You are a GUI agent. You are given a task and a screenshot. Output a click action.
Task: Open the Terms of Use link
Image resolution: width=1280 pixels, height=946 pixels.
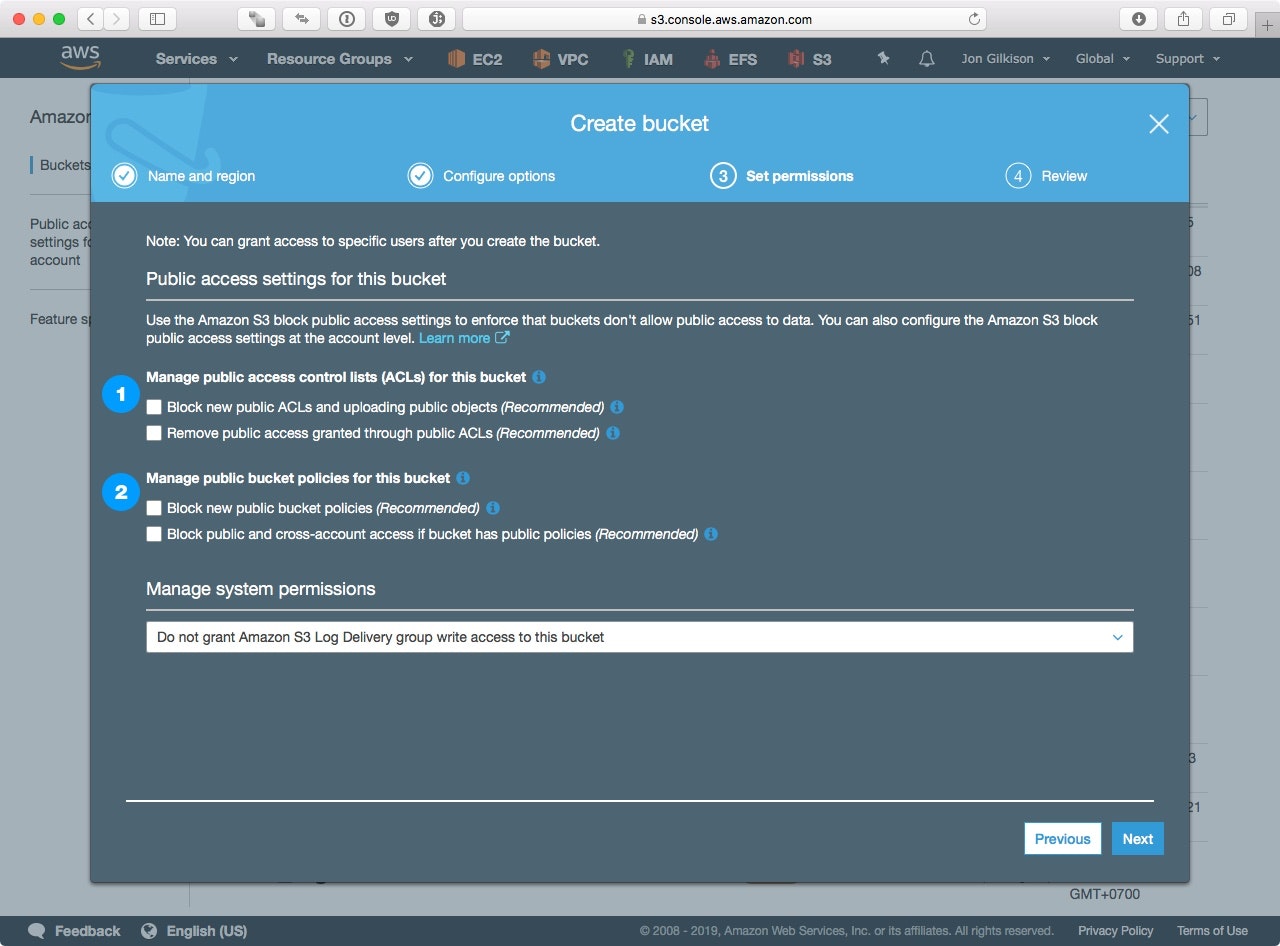1212,931
